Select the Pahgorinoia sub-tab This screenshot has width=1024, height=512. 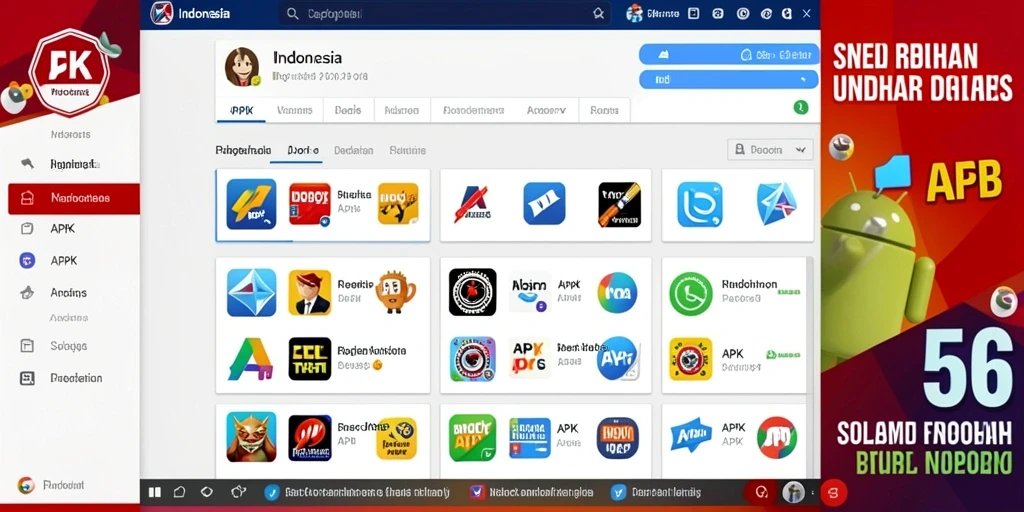(x=243, y=150)
